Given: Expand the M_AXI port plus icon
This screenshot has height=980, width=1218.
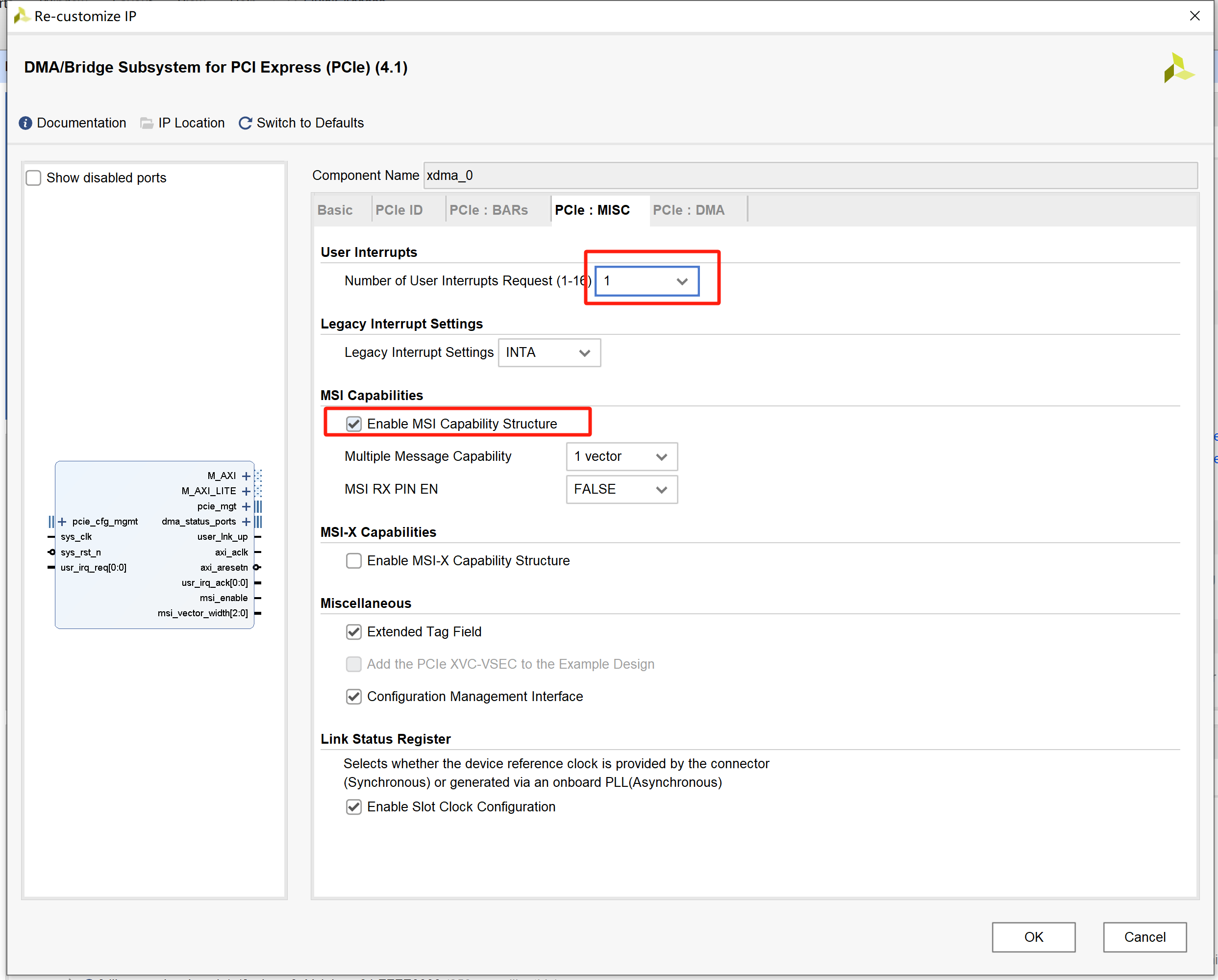Looking at the screenshot, I should pos(247,476).
